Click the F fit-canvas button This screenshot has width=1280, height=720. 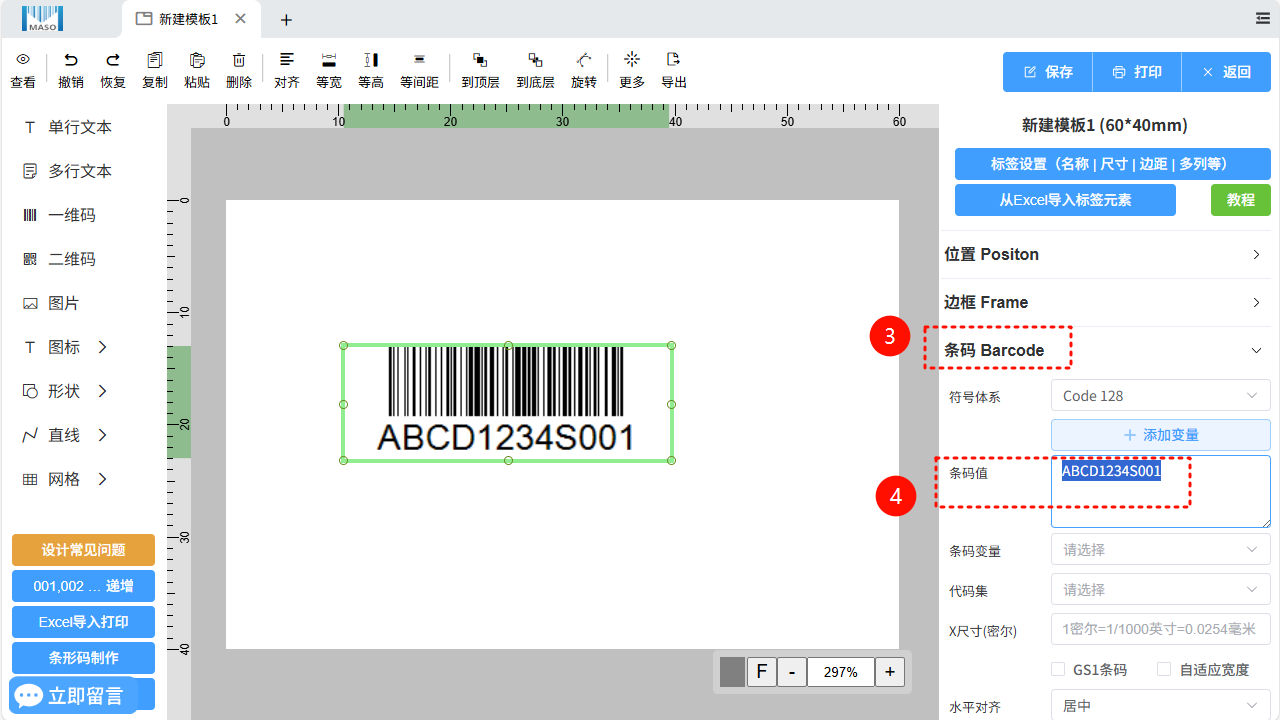[x=762, y=672]
